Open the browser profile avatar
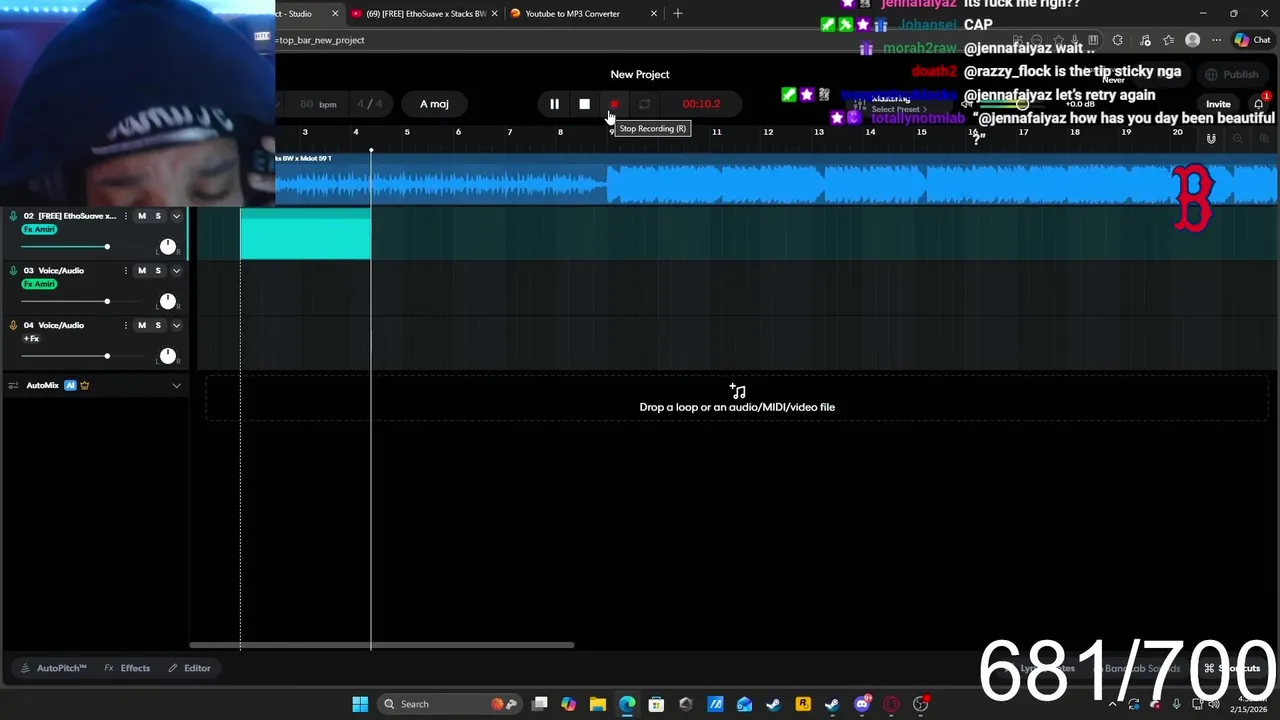This screenshot has width=1280, height=720. [1192, 40]
